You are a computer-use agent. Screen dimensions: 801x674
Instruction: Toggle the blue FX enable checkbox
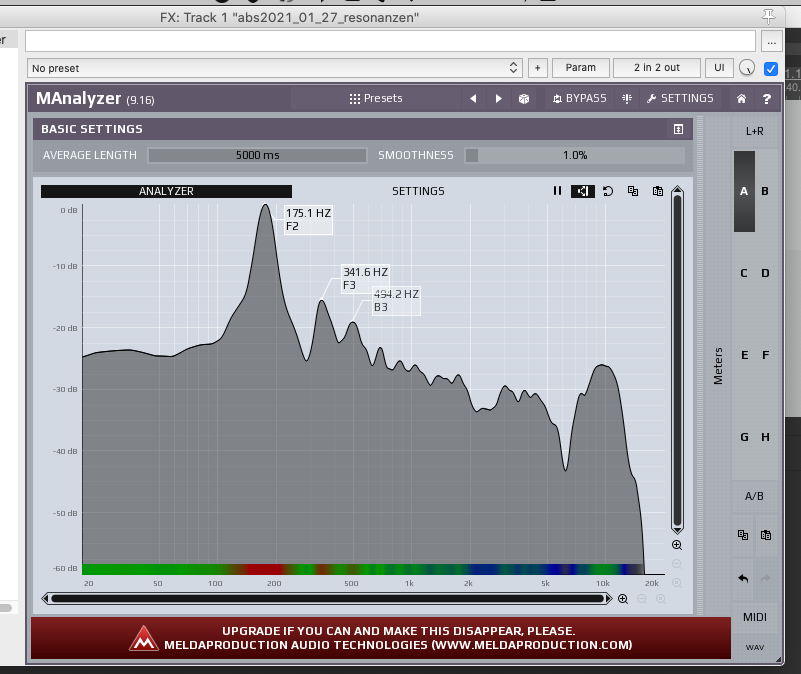[771, 68]
